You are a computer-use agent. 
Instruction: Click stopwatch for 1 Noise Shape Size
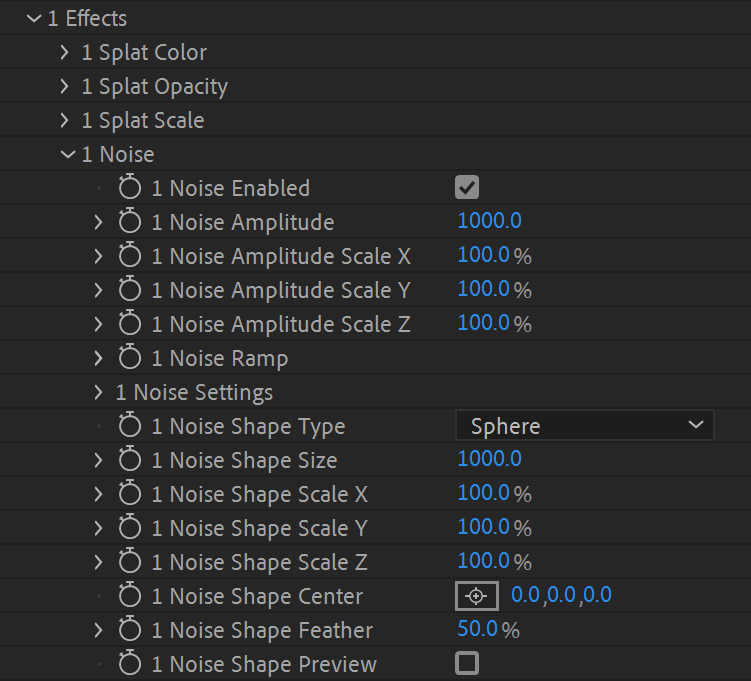pos(130,460)
